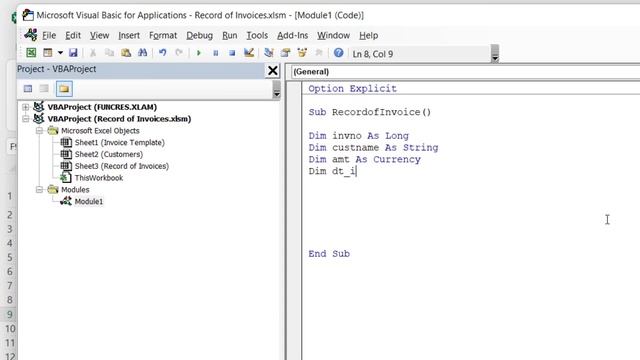Close the Project - VBAProject pane
The width and height of the screenshot is (640, 360).
273,70
